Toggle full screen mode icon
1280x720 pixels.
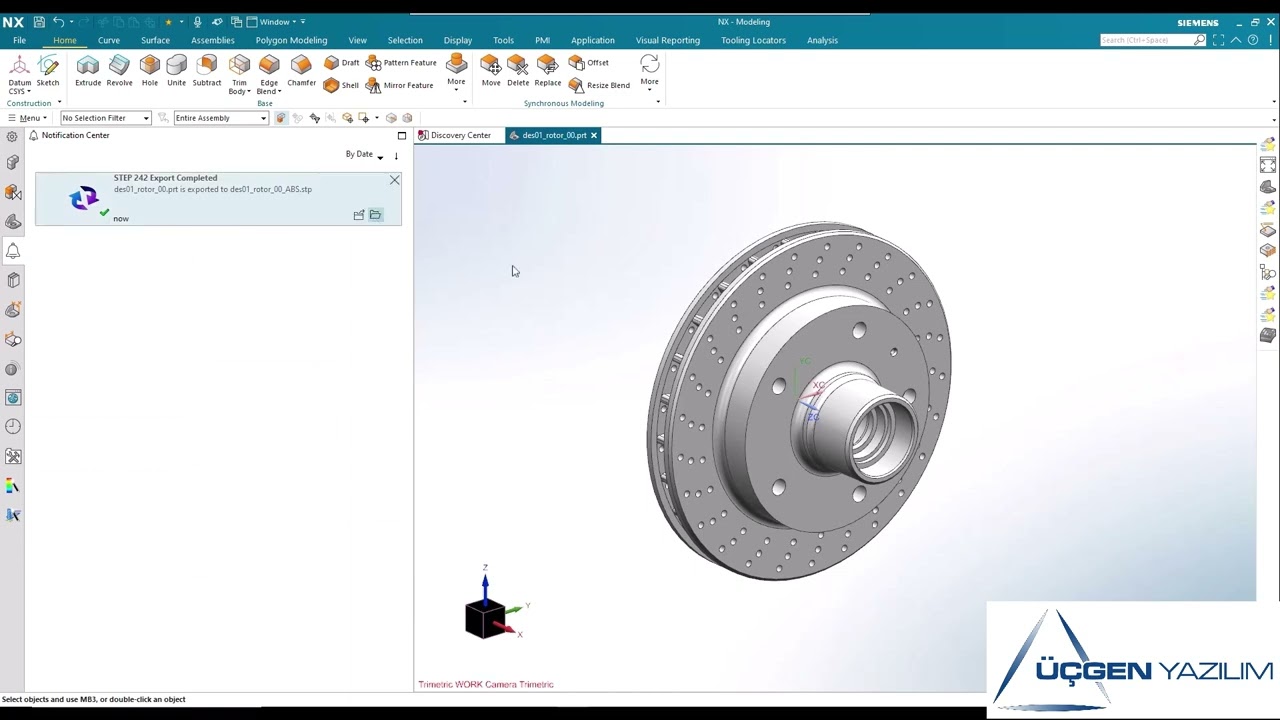[1218, 40]
